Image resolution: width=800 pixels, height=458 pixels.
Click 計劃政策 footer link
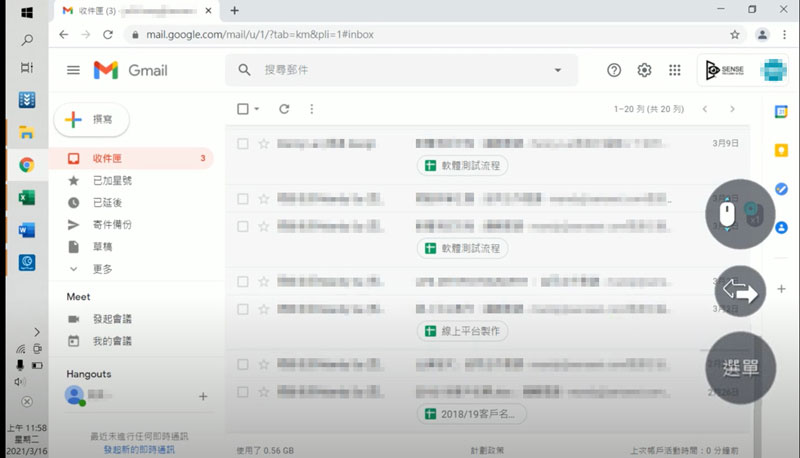click(x=487, y=450)
